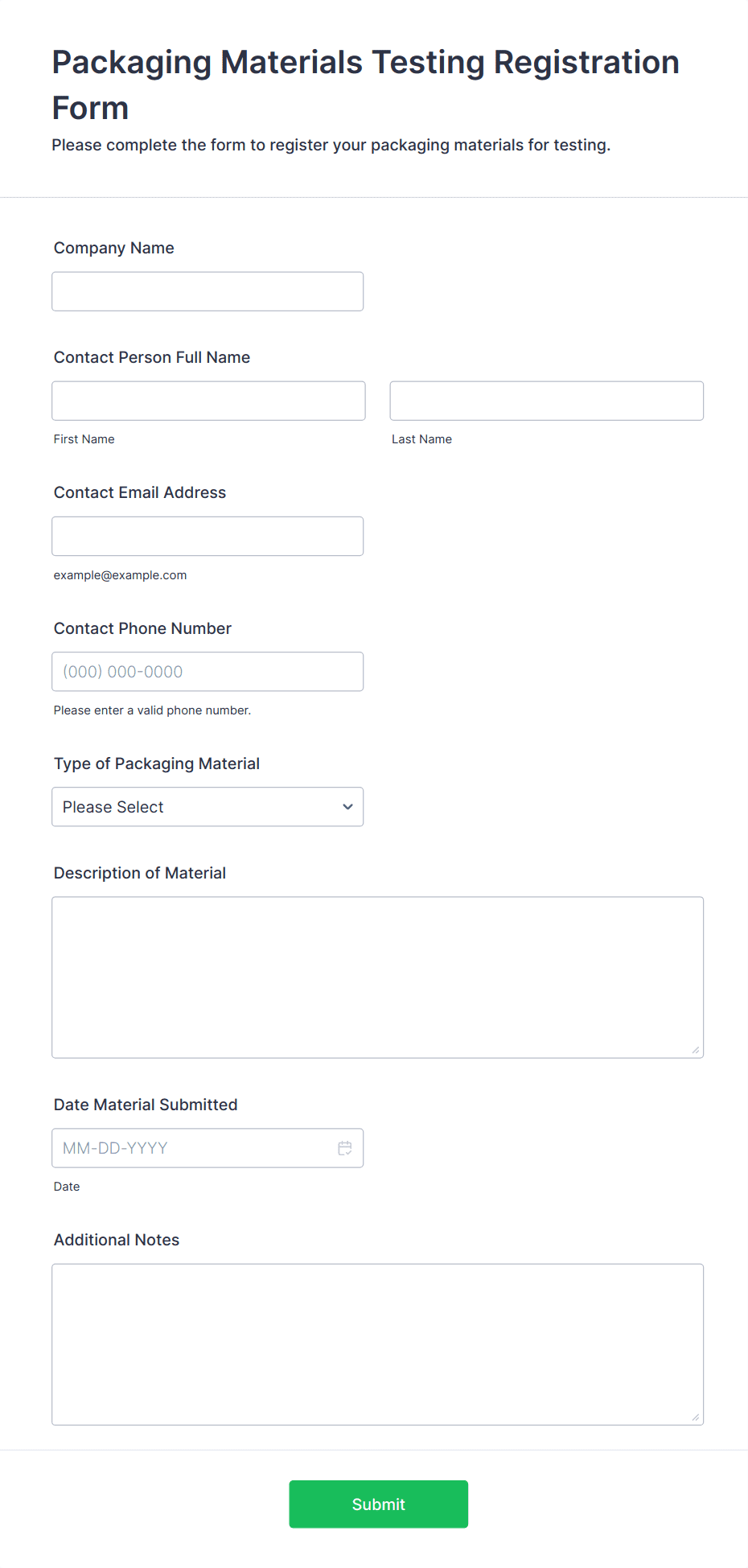Click the Submit button
The image size is (748, 1568).
point(378,1504)
